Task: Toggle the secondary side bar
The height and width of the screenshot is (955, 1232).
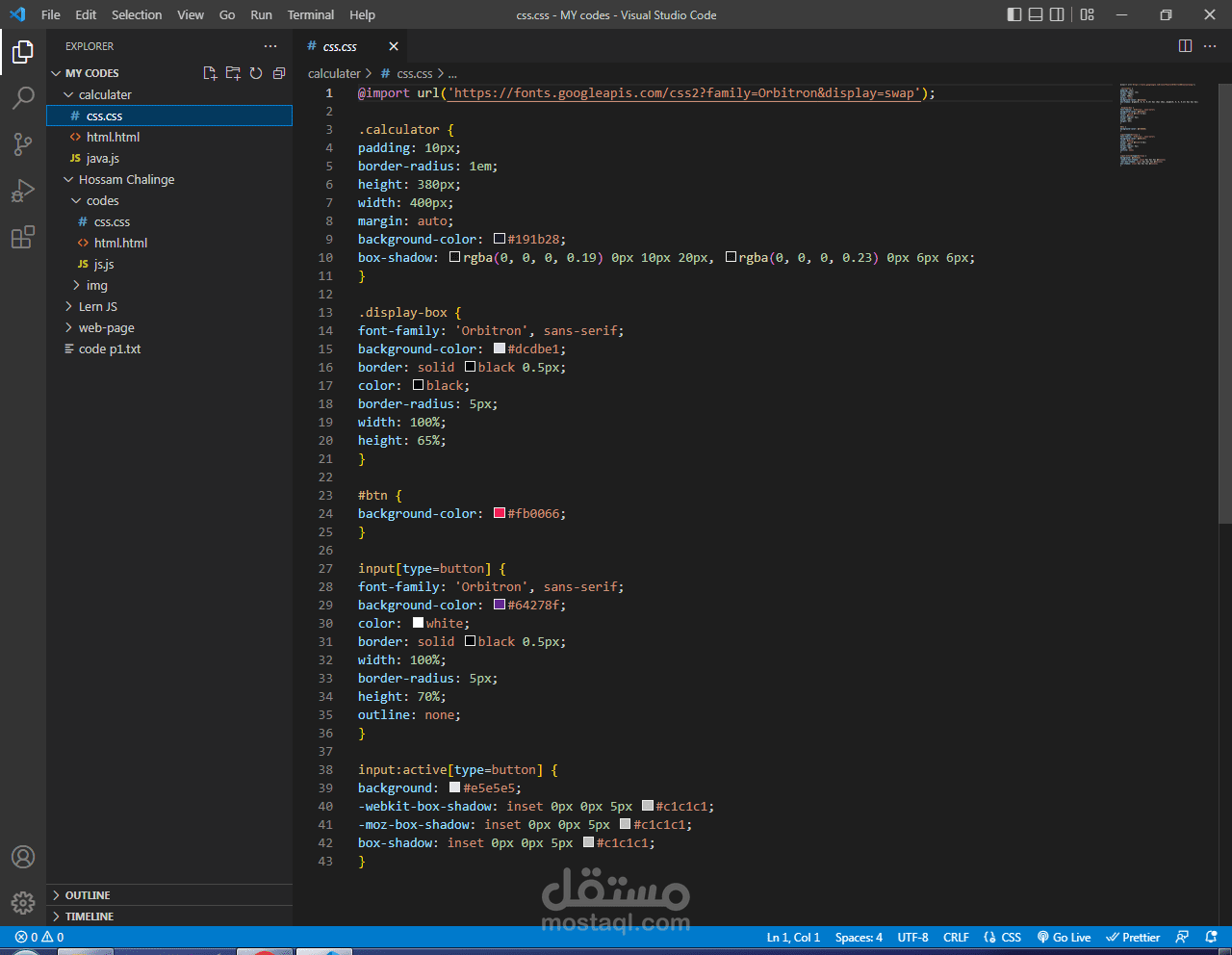Action: 1057,14
